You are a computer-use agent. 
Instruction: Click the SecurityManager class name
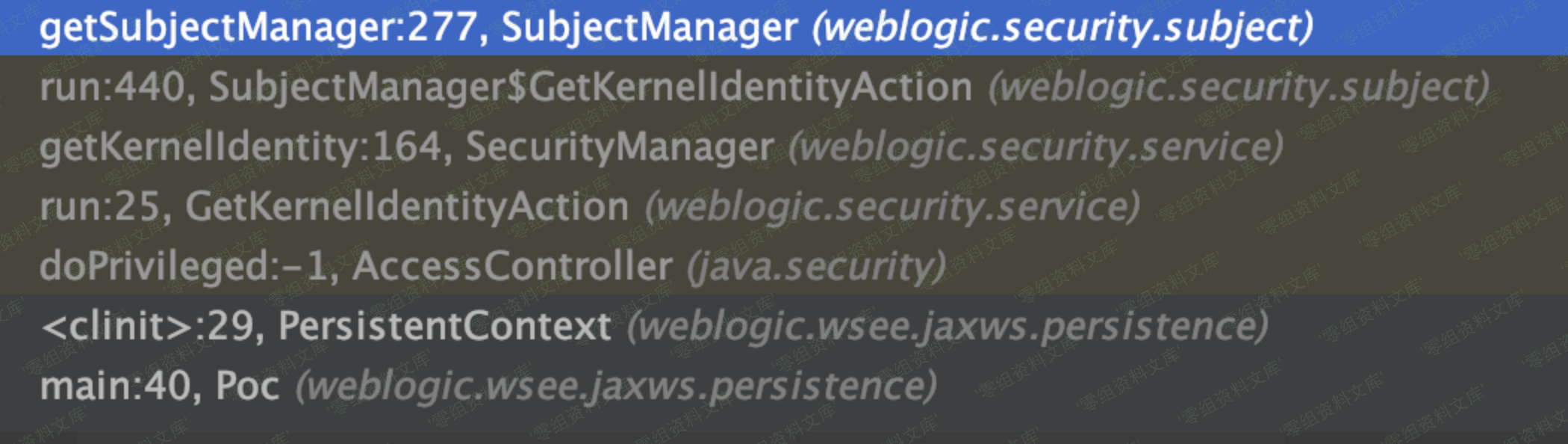click(619, 147)
